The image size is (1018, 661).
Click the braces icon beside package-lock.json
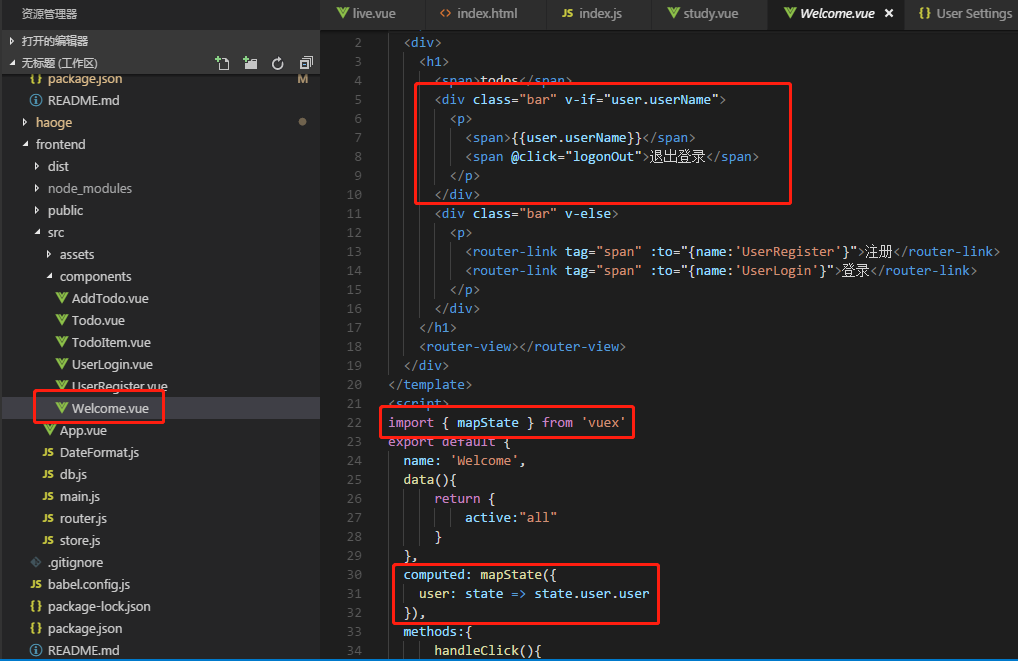[36, 607]
